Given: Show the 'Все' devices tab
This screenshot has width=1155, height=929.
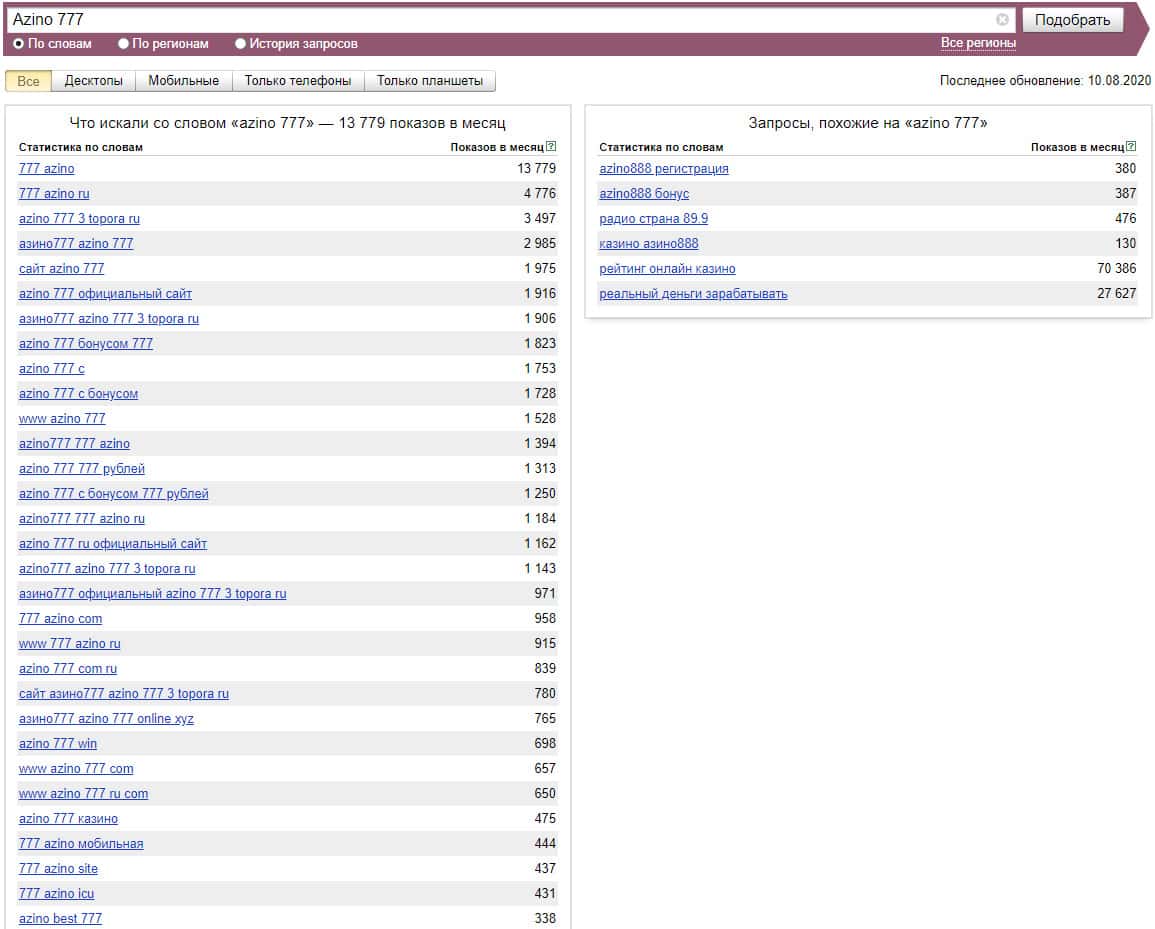Looking at the screenshot, I should pyautogui.click(x=29, y=81).
